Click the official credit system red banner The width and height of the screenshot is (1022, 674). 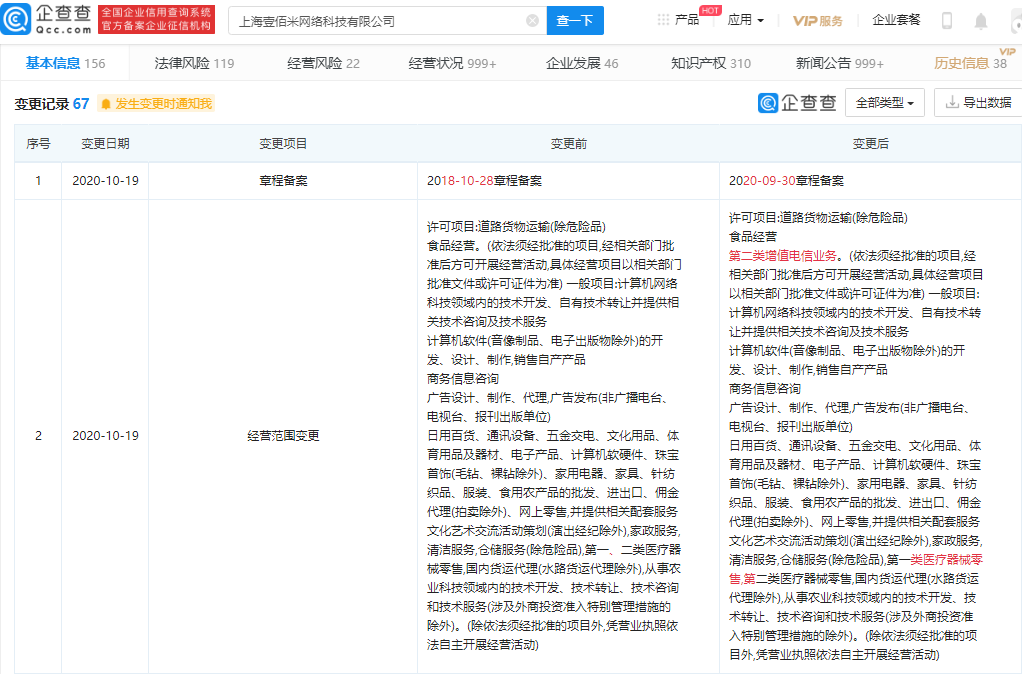point(156,20)
